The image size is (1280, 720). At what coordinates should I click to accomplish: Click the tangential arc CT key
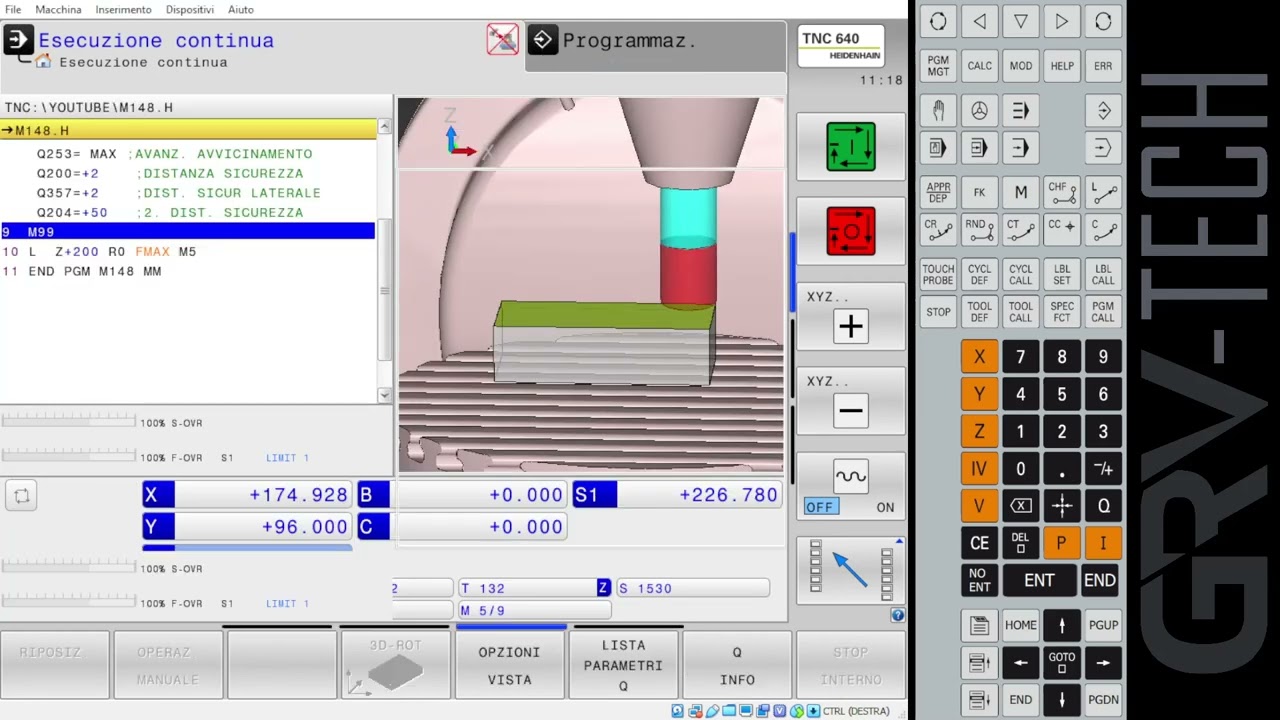pos(1020,230)
